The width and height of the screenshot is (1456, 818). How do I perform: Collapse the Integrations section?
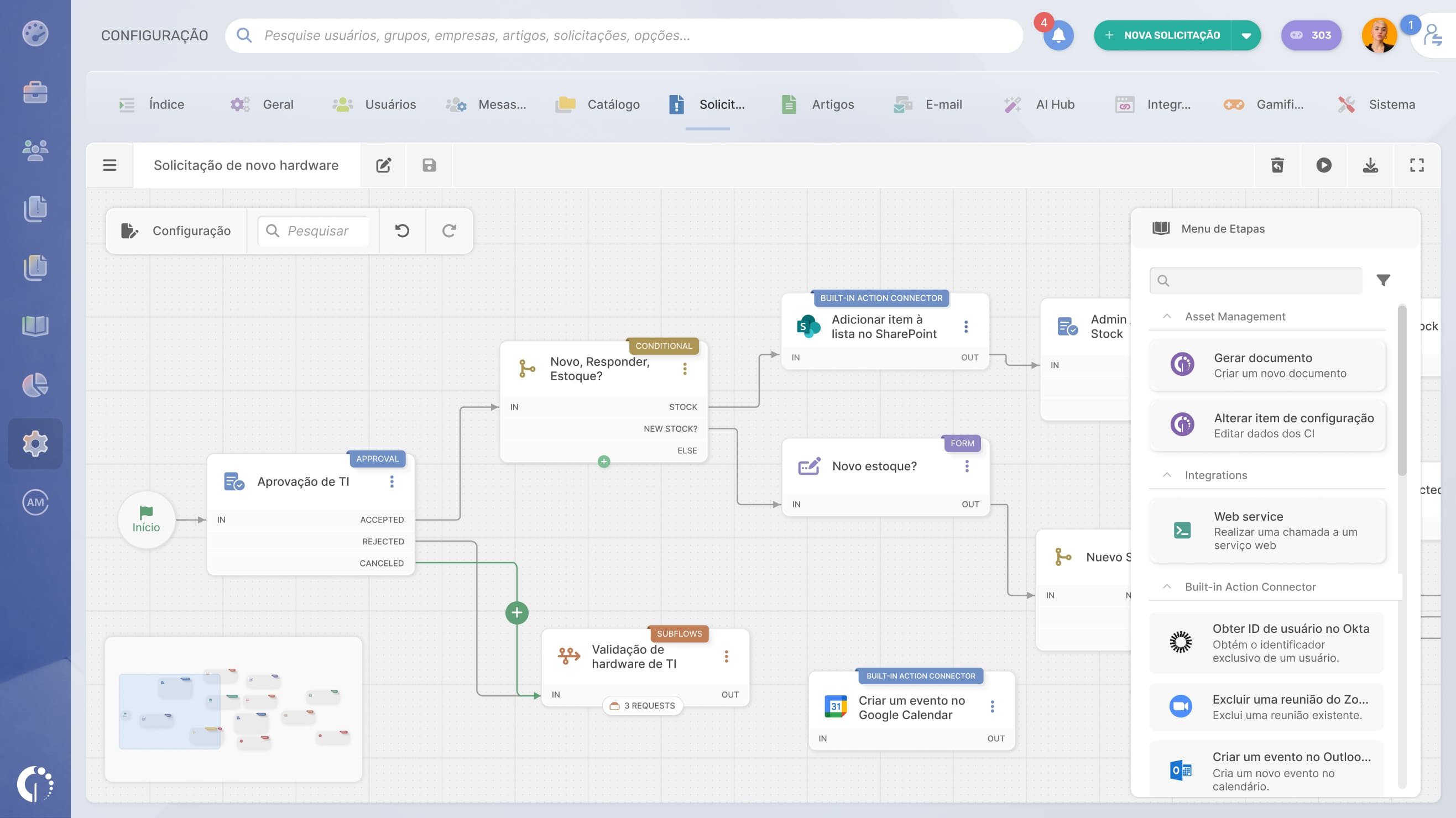[1167, 475]
